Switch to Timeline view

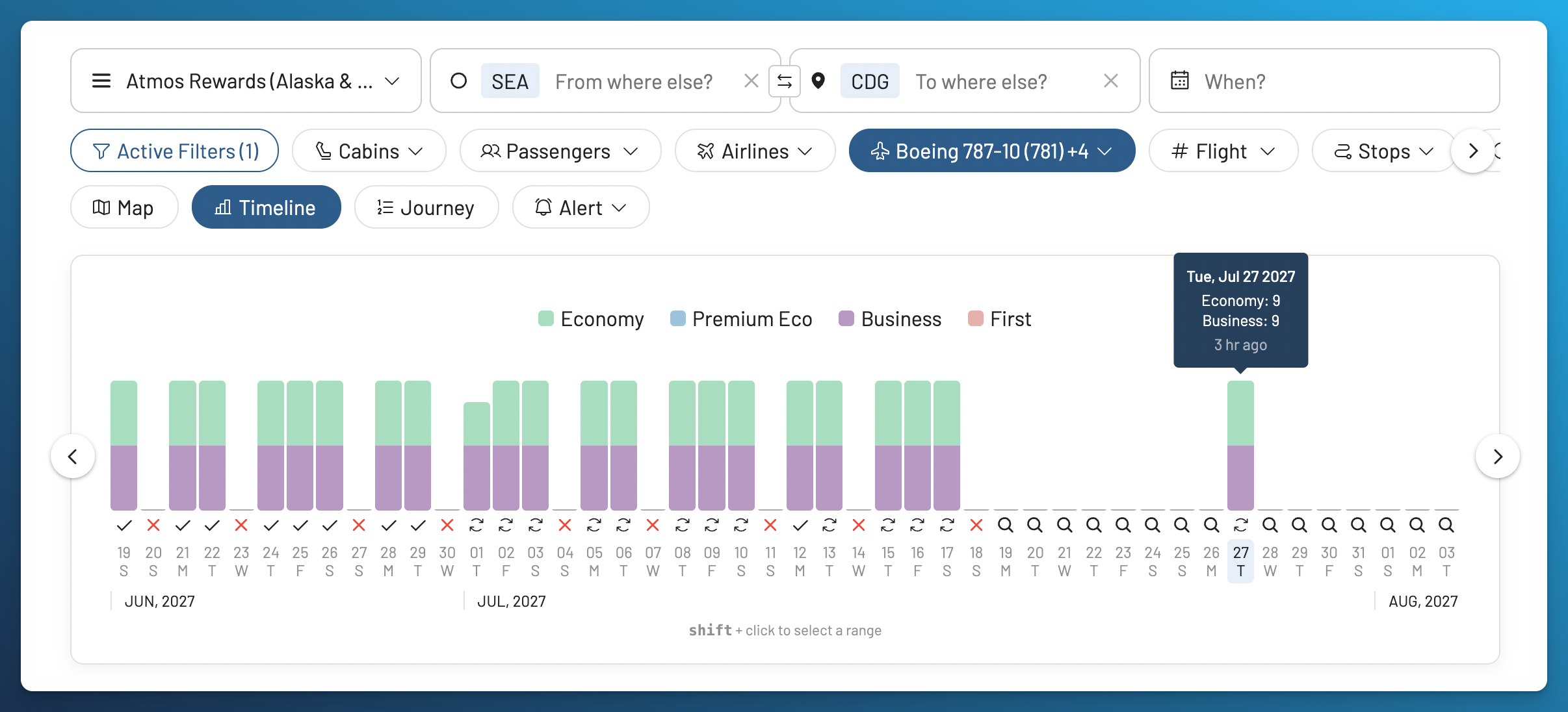click(267, 207)
